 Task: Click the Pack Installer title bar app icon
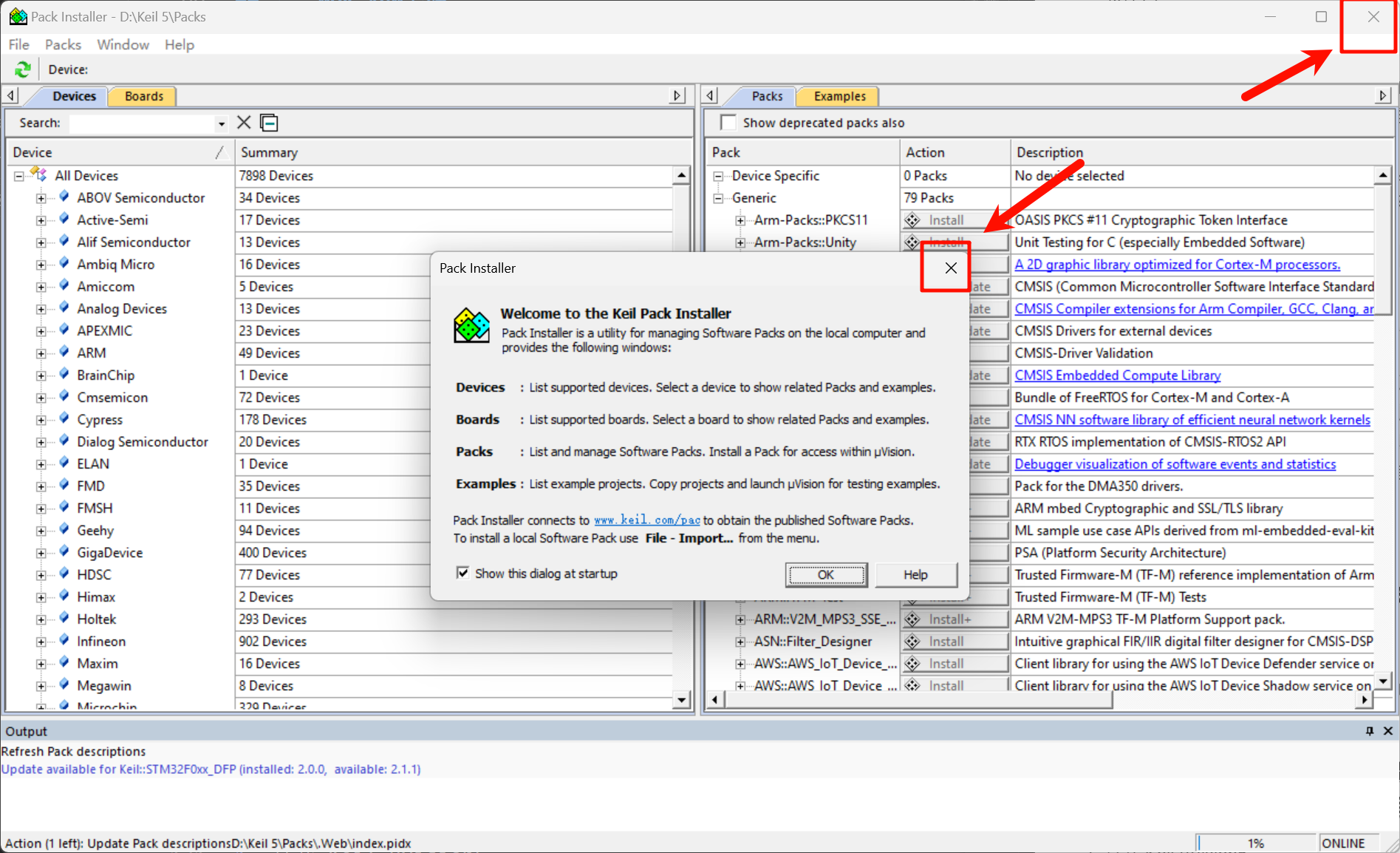tap(18, 16)
